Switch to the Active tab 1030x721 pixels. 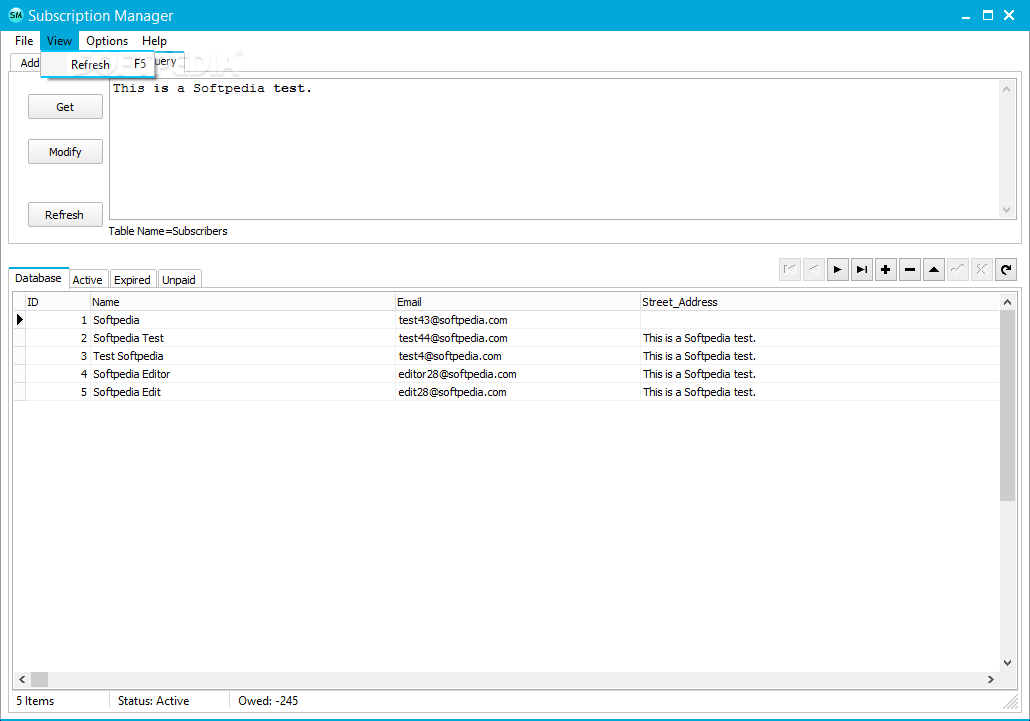click(87, 280)
